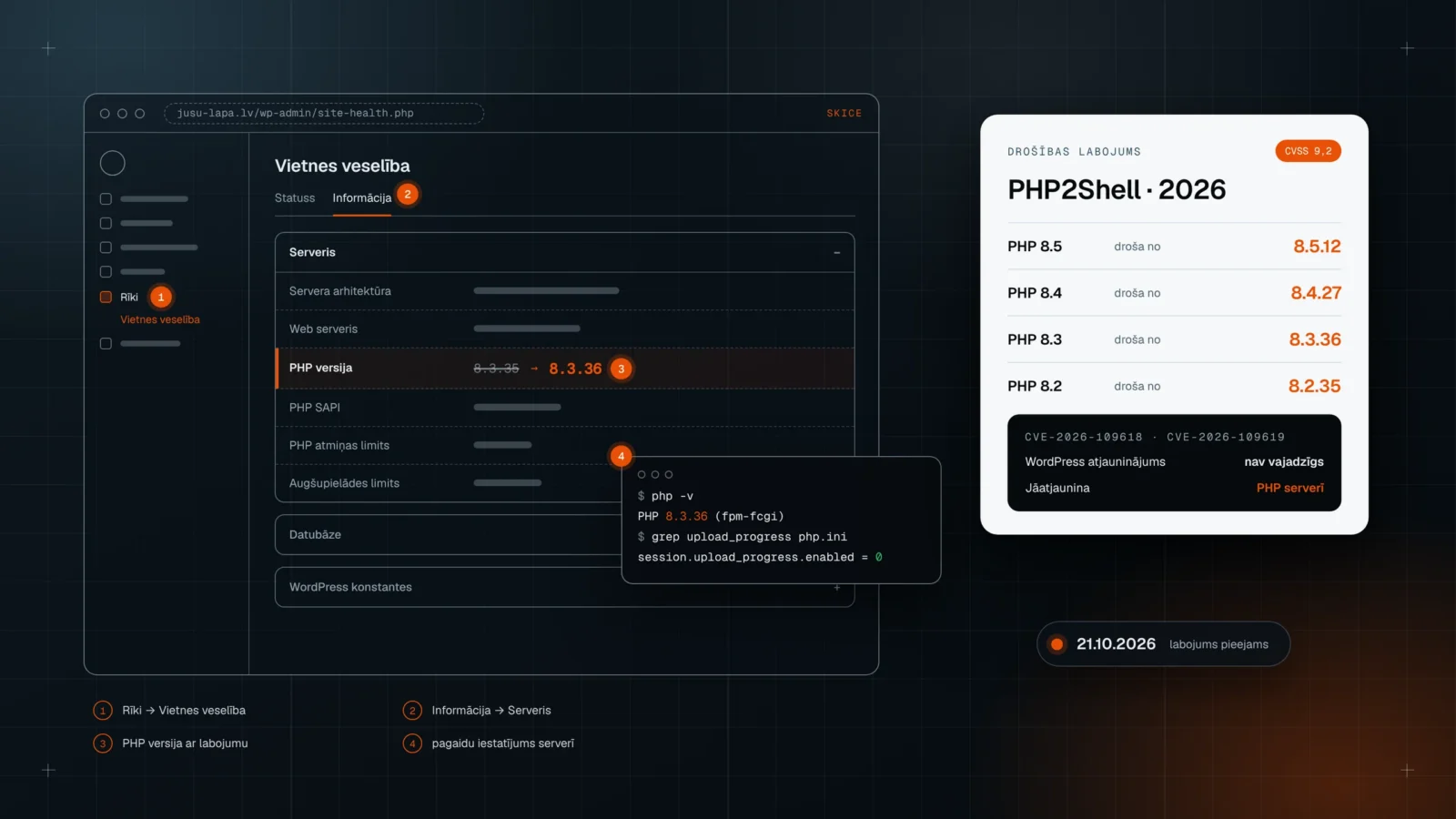Click the orange 'PHP serverī' text
The height and width of the screenshot is (819, 1456).
click(x=1290, y=489)
